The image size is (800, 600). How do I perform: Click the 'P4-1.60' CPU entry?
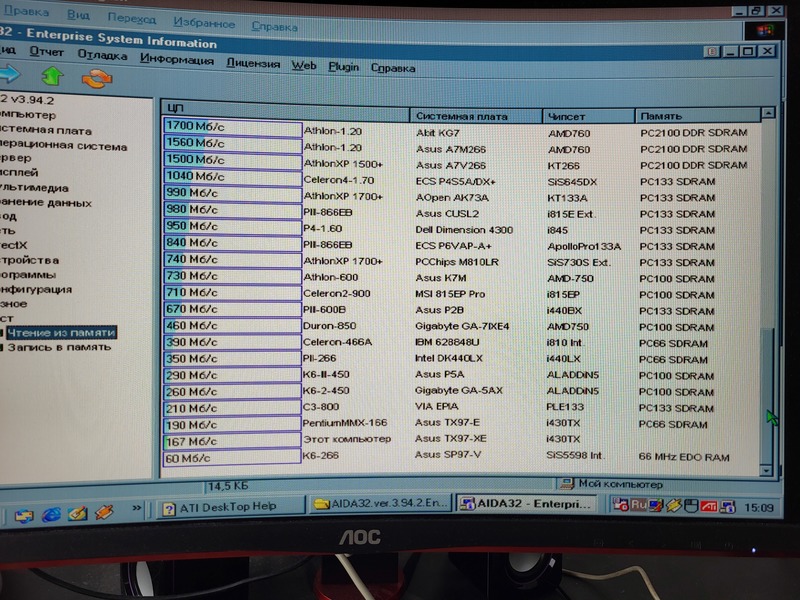click(322, 229)
